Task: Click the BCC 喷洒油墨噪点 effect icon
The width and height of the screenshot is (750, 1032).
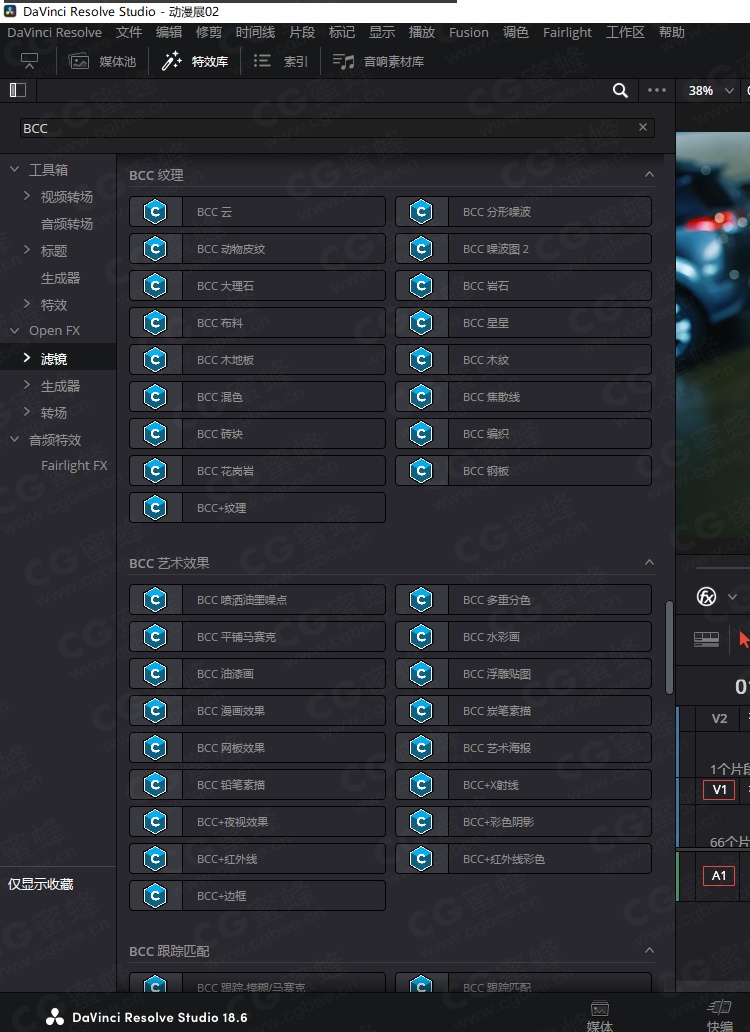Action: [155, 600]
